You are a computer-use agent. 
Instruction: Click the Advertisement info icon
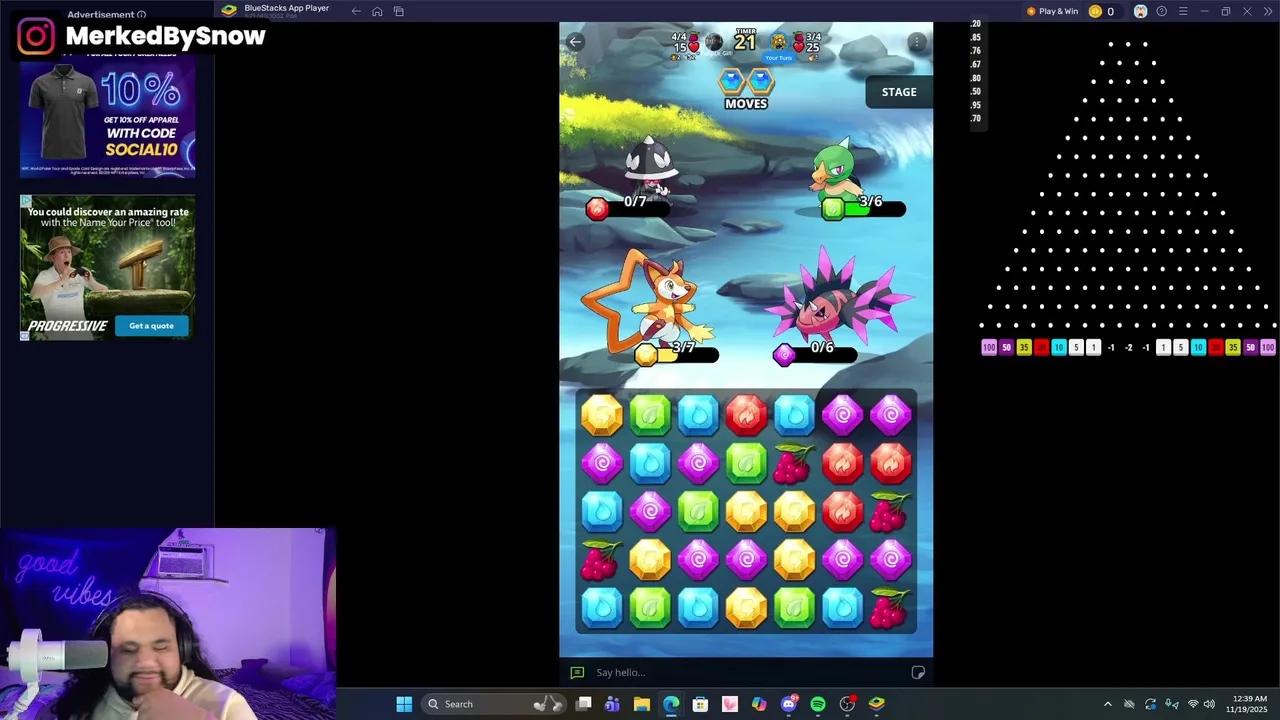(x=141, y=15)
